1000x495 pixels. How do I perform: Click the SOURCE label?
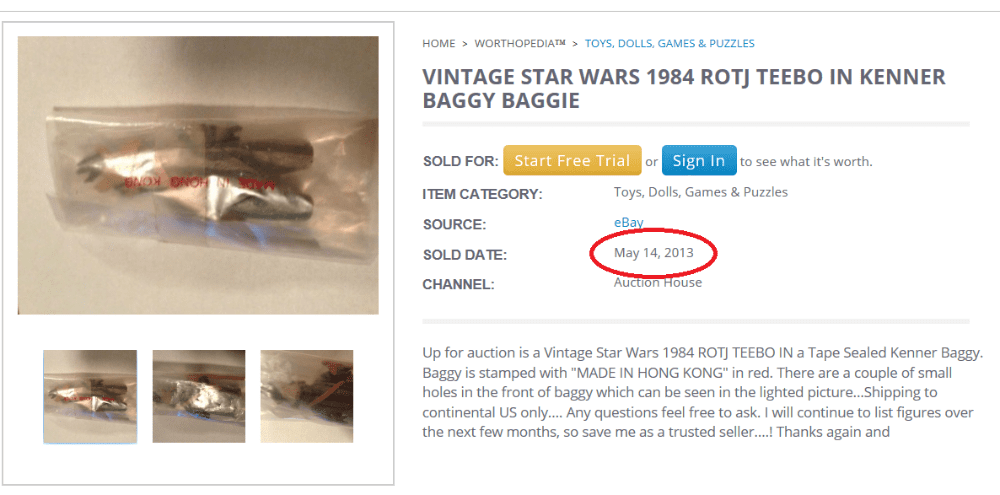coord(454,225)
